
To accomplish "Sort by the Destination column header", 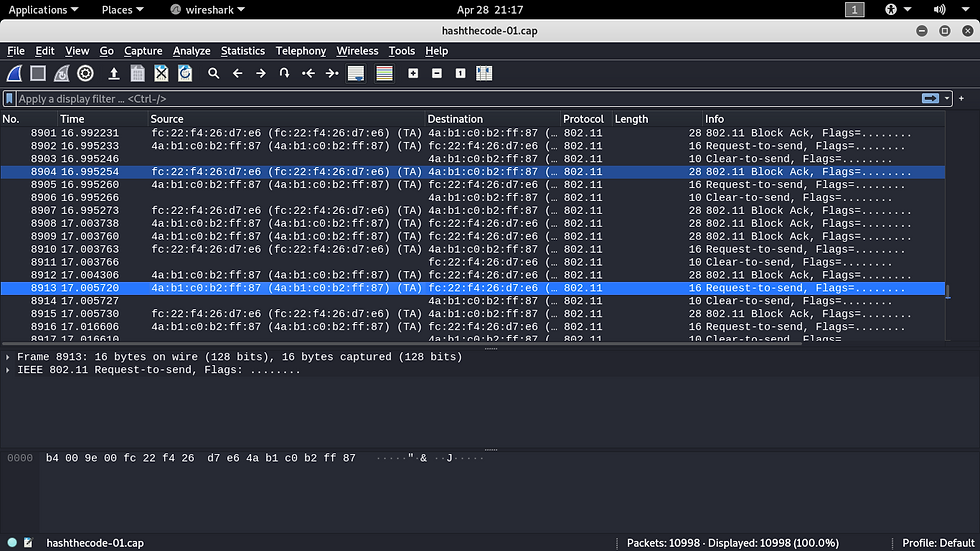I will 492,119.
